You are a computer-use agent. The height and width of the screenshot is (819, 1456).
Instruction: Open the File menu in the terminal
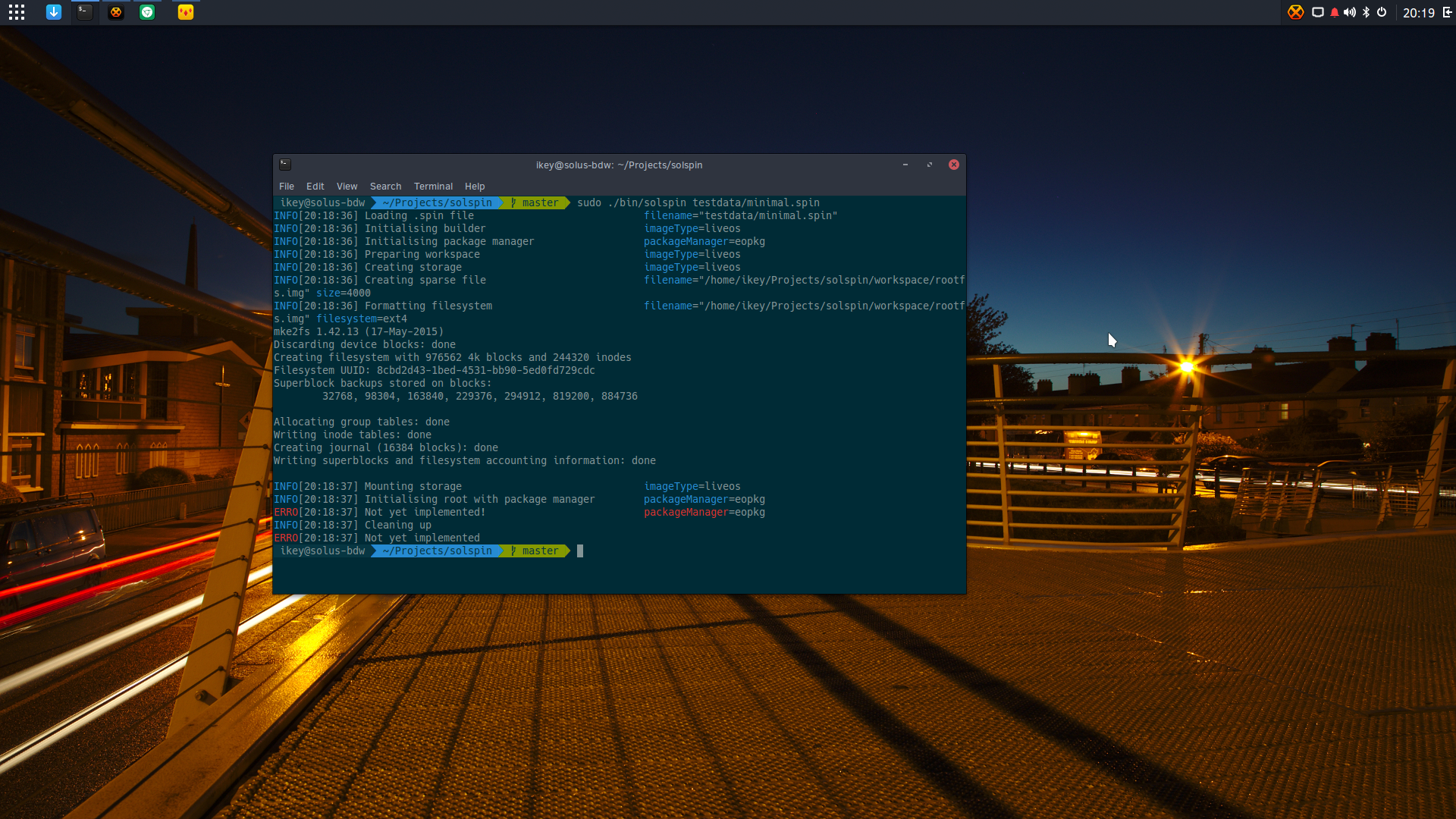pyautogui.click(x=287, y=187)
